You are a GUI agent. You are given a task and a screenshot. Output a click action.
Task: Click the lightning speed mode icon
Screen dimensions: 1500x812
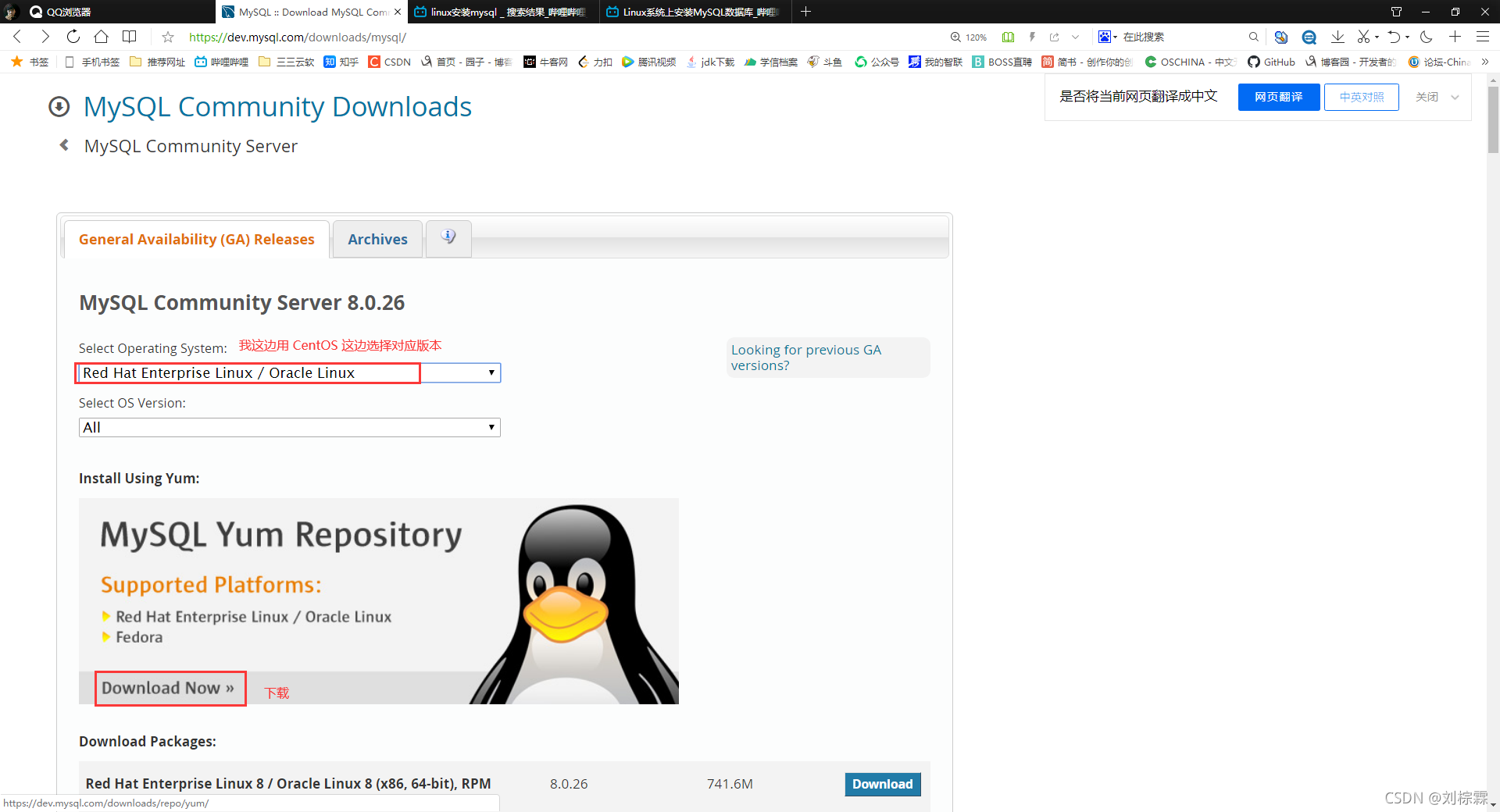click(1032, 37)
